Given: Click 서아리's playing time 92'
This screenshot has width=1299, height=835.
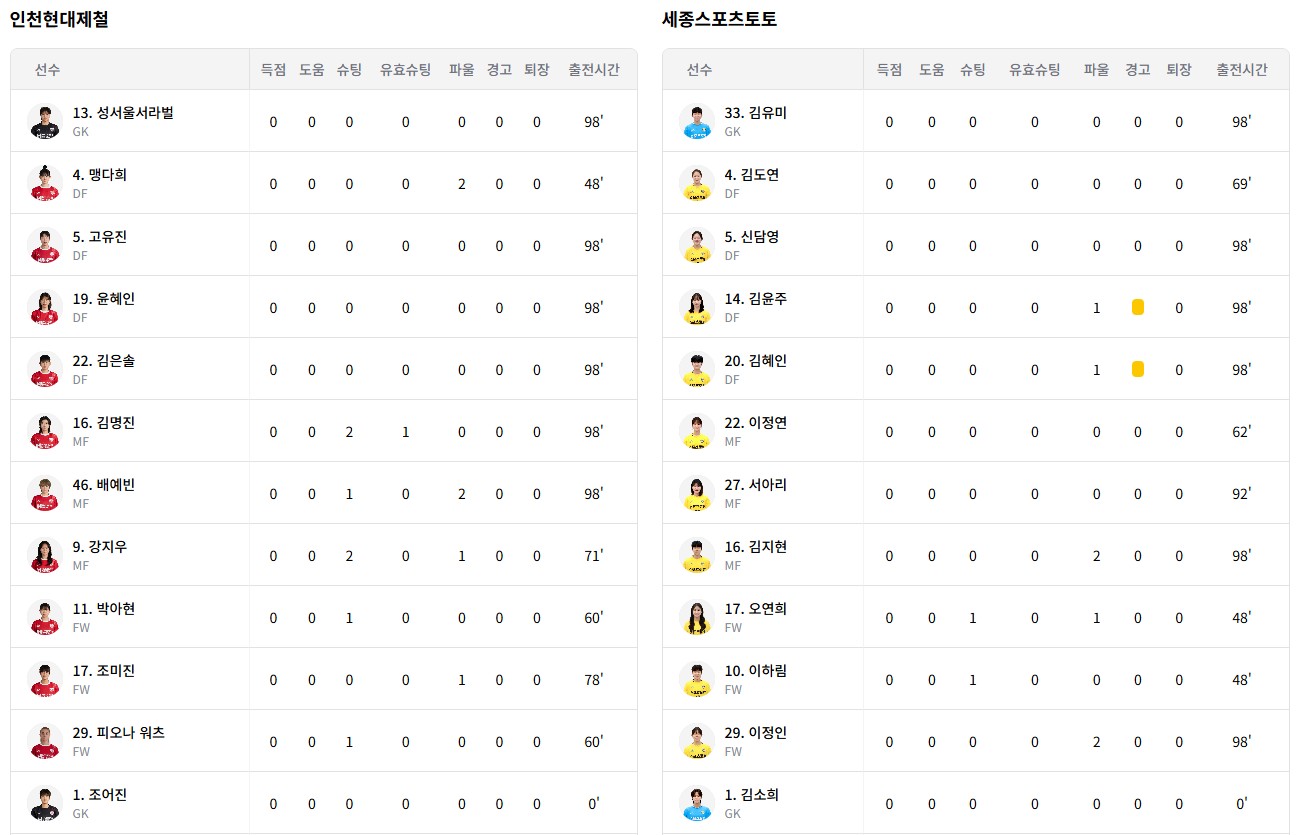Looking at the screenshot, I should coord(1242,494).
